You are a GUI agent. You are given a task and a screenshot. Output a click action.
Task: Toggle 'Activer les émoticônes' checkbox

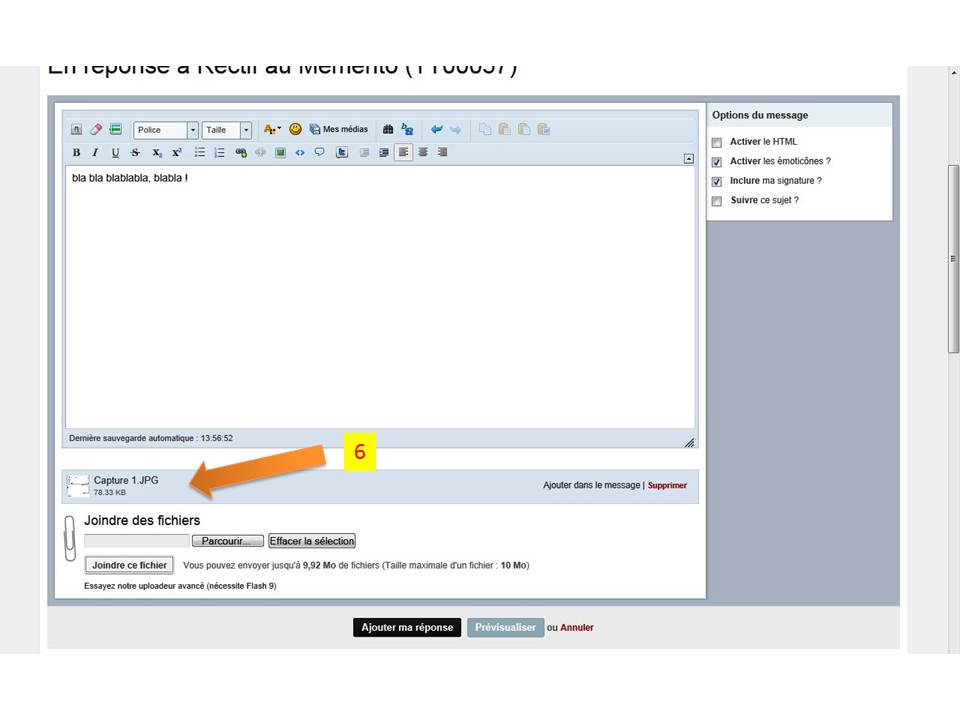716,162
